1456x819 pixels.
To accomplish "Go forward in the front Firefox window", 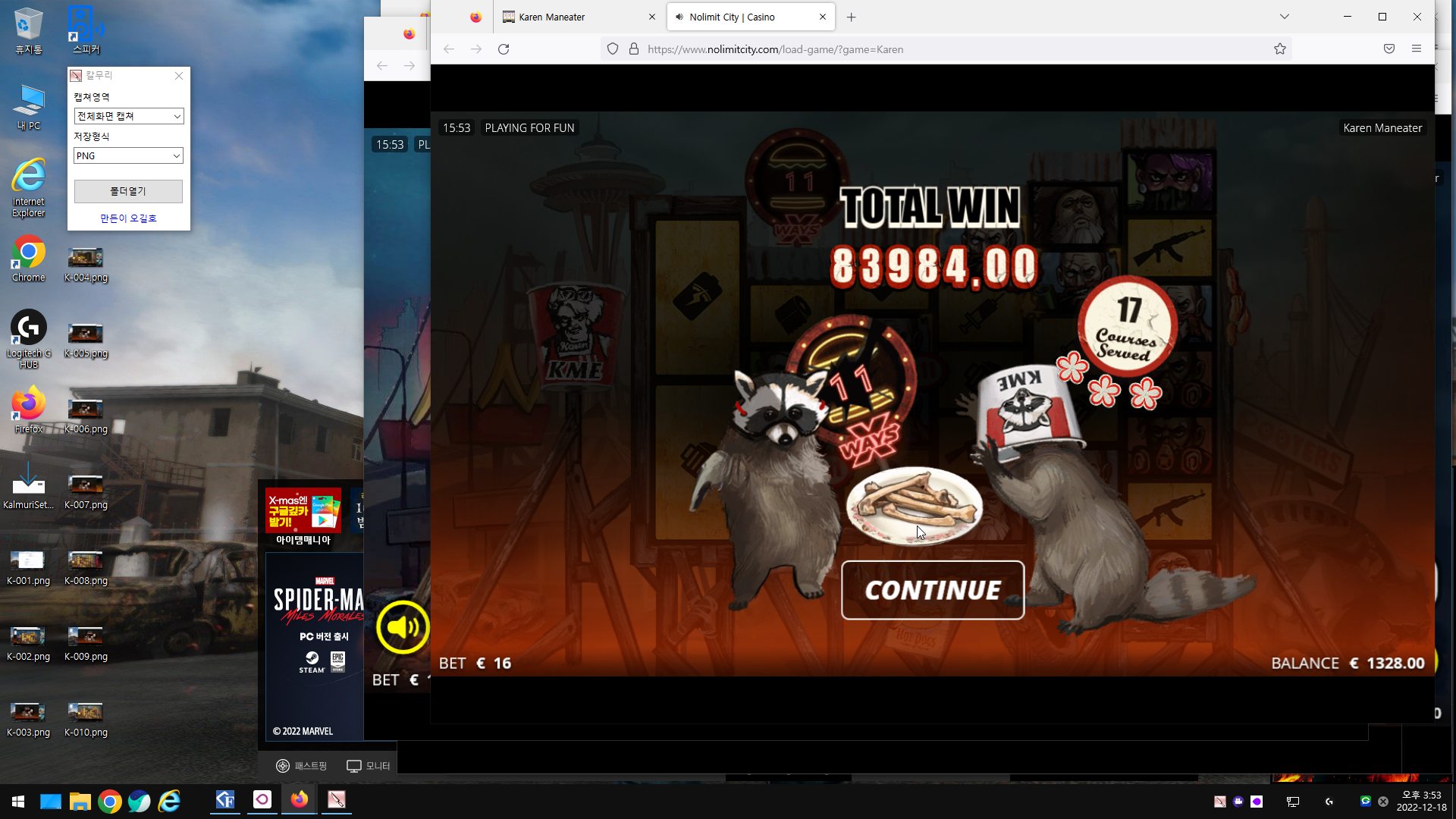I will pyautogui.click(x=476, y=49).
